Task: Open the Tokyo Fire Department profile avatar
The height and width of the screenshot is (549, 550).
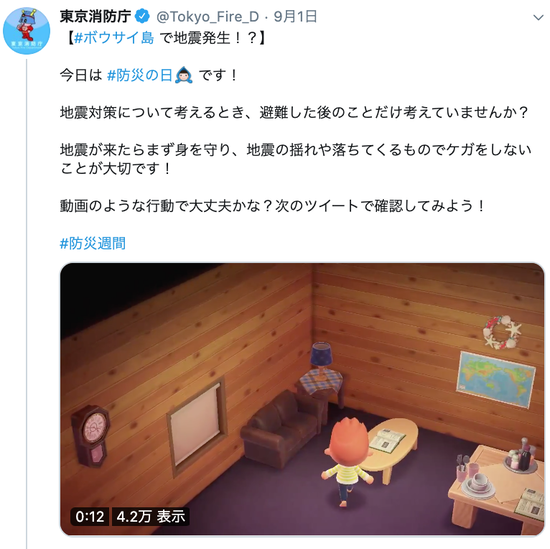Action: [x=26, y=31]
